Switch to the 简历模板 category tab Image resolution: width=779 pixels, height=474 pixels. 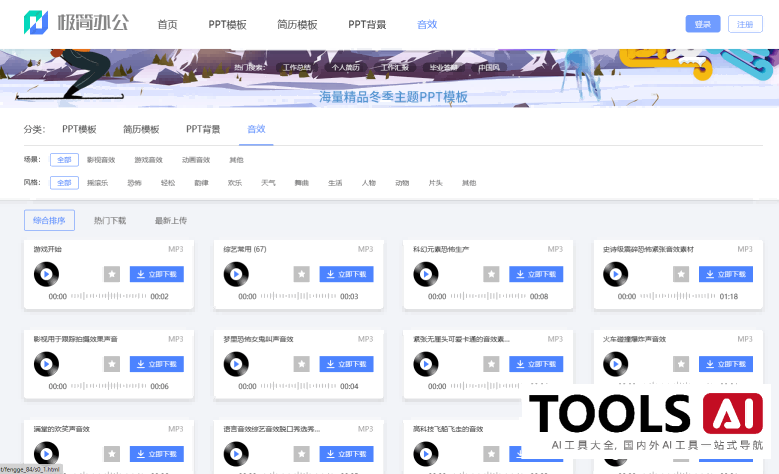click(141, 129)
